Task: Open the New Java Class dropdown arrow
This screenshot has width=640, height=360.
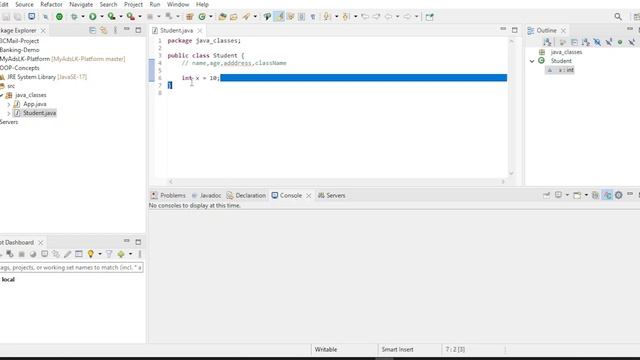Action: tap(211, 17)
